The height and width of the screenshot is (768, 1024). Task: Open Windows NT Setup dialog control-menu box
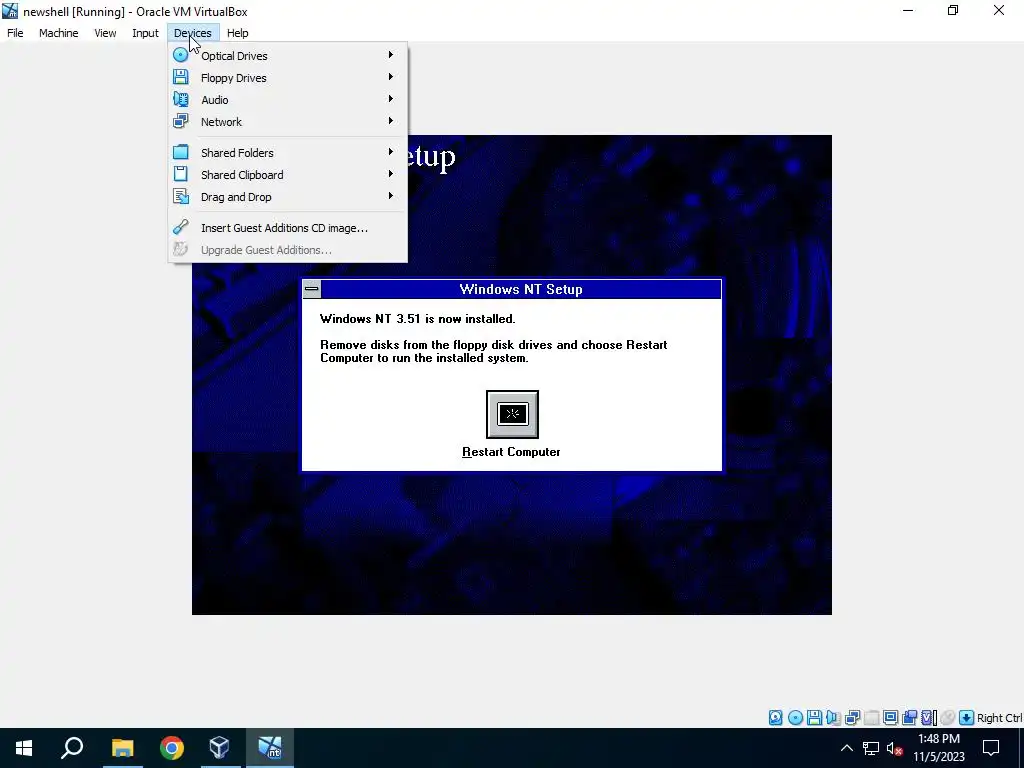[x=312, y=289]
